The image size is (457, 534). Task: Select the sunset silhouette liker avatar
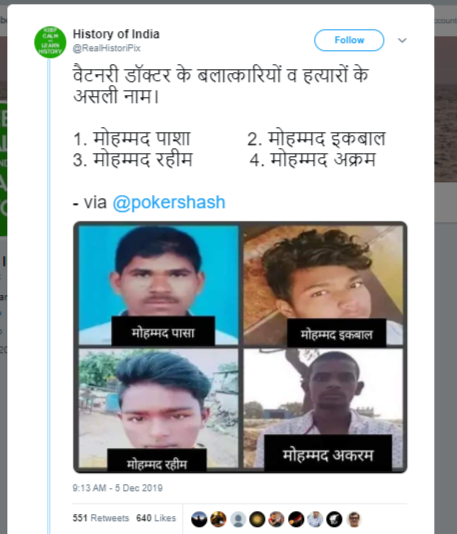click(199, 519)
